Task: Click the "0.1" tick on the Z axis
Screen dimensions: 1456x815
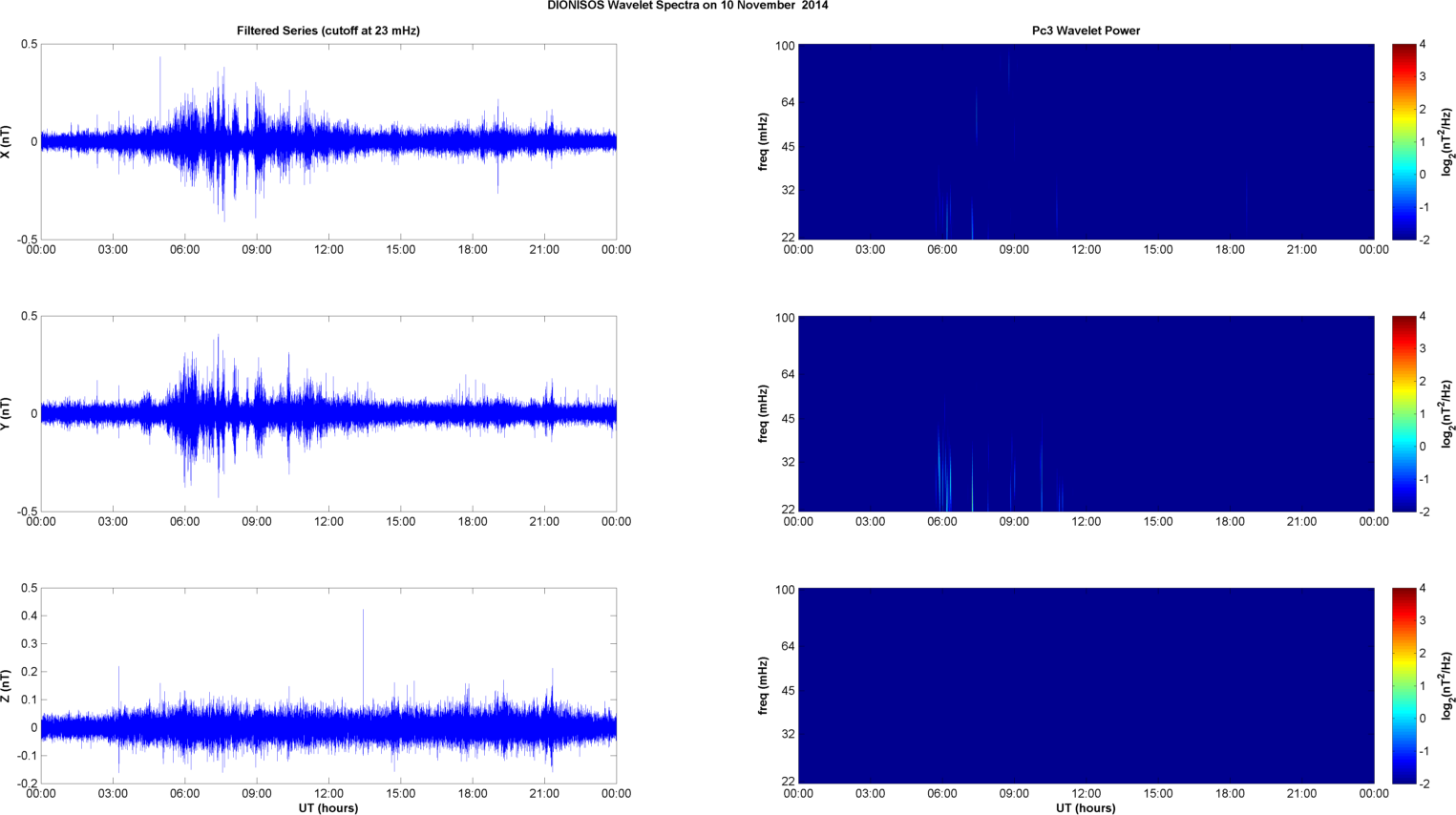Action: coord(29,700)
